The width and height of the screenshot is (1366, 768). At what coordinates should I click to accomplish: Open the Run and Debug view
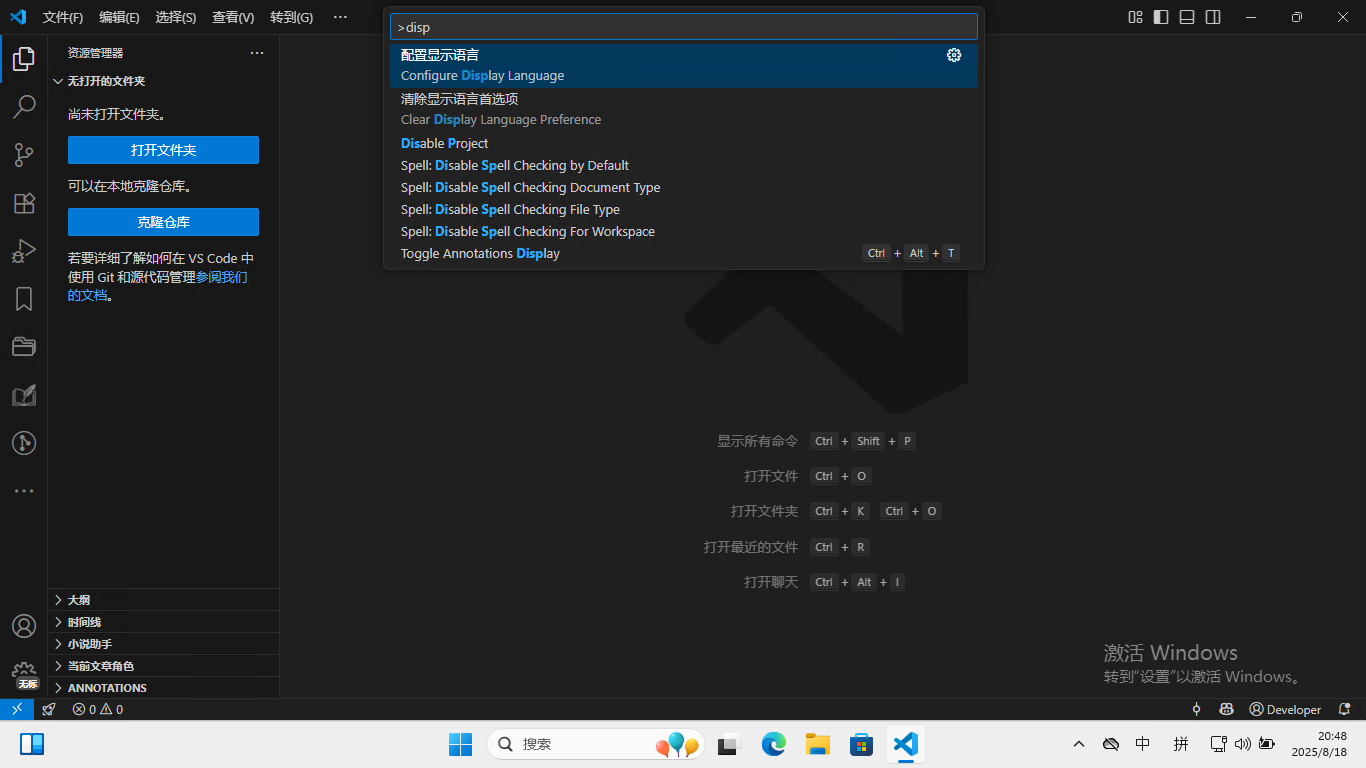click(24, 251)
